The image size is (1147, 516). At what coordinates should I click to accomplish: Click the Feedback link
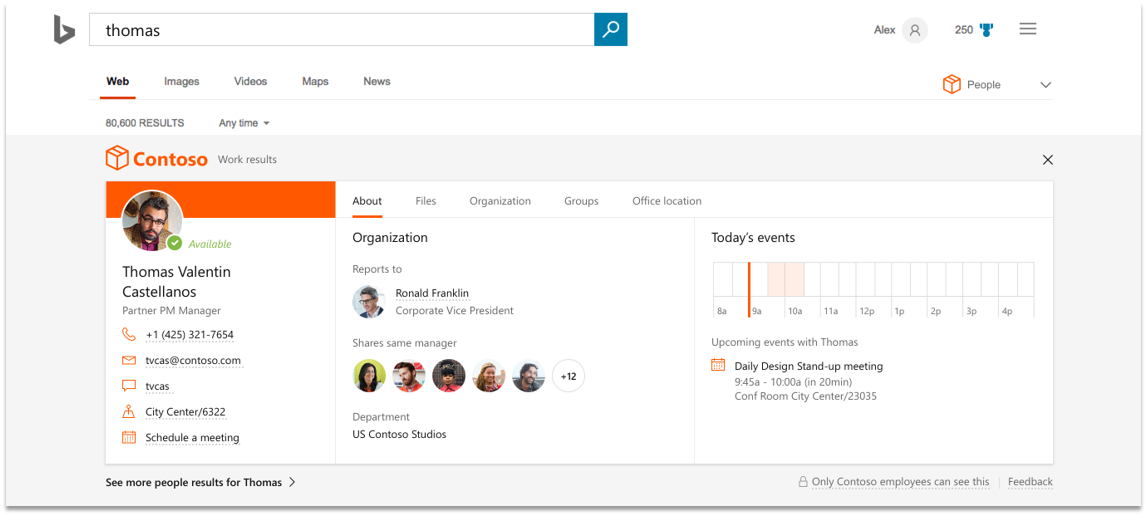[x=1030, y=482]
